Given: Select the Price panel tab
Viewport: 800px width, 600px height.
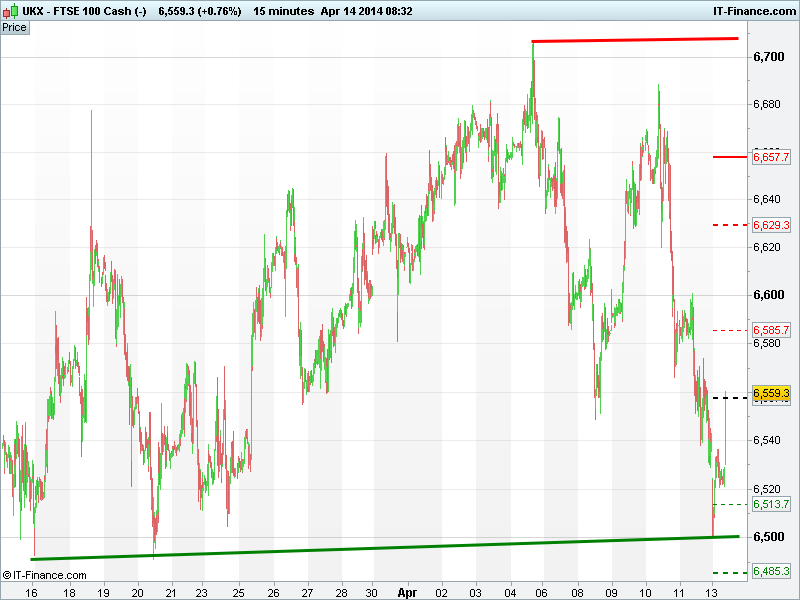Looking at the screenshot, I should (15, 27).
